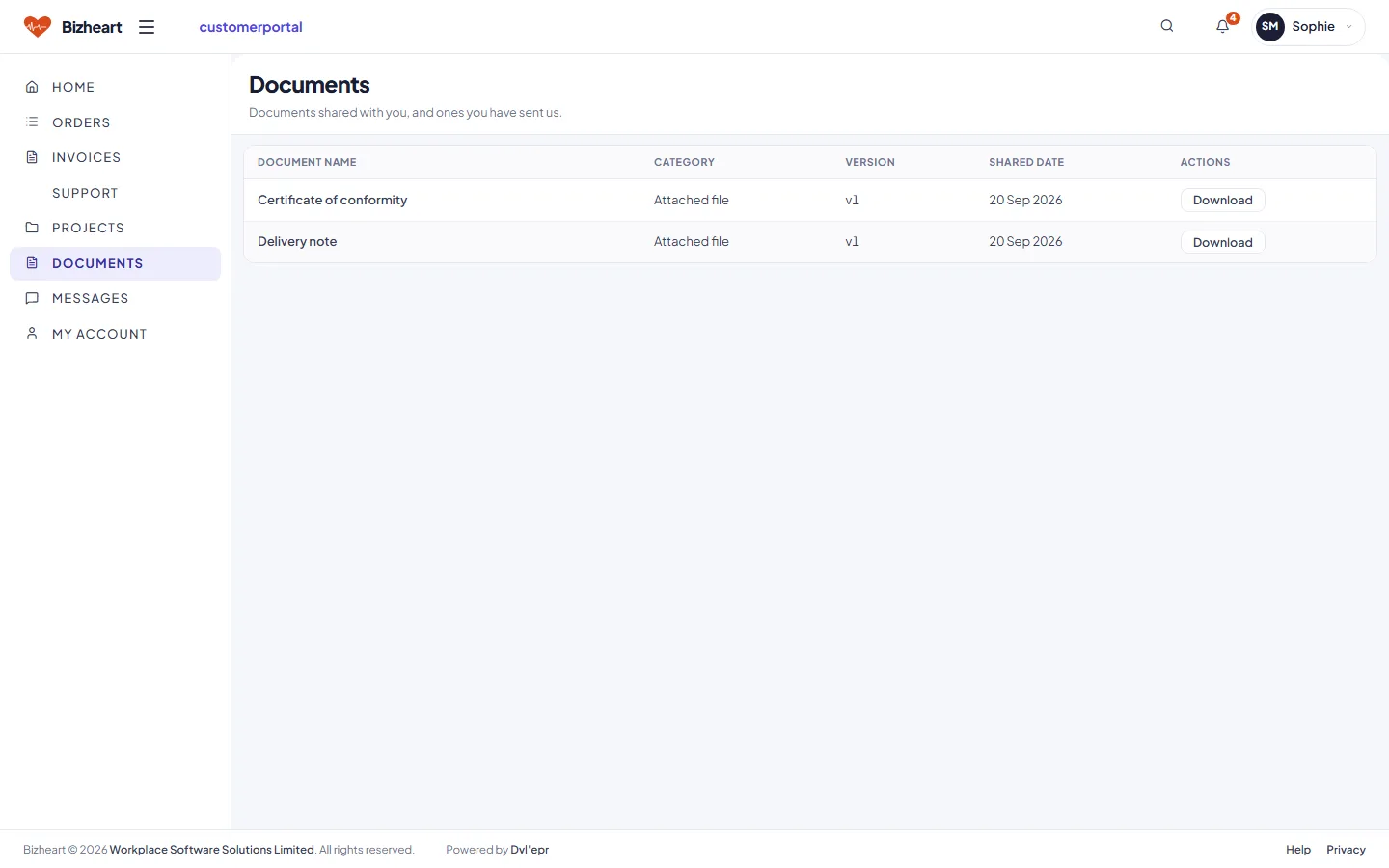Viewport: 1389px width, 868px height.
Task: Click the My Account person icon
Action: click(32, 334)
